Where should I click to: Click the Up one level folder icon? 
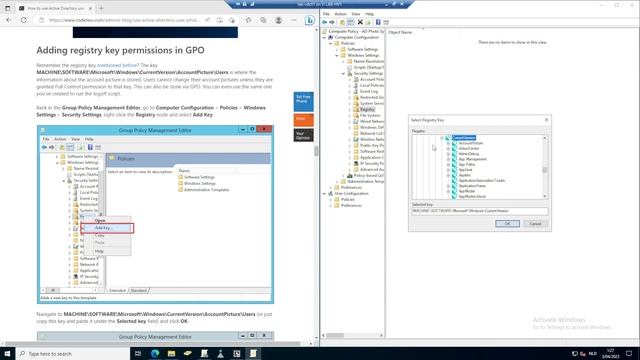tap(342, 22)
